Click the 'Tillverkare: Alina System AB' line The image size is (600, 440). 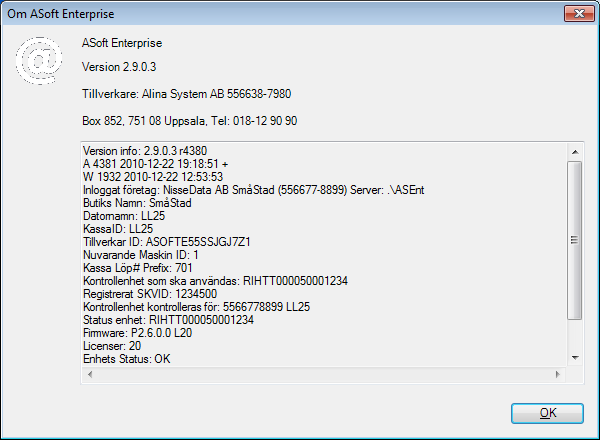tap(187, 94)
